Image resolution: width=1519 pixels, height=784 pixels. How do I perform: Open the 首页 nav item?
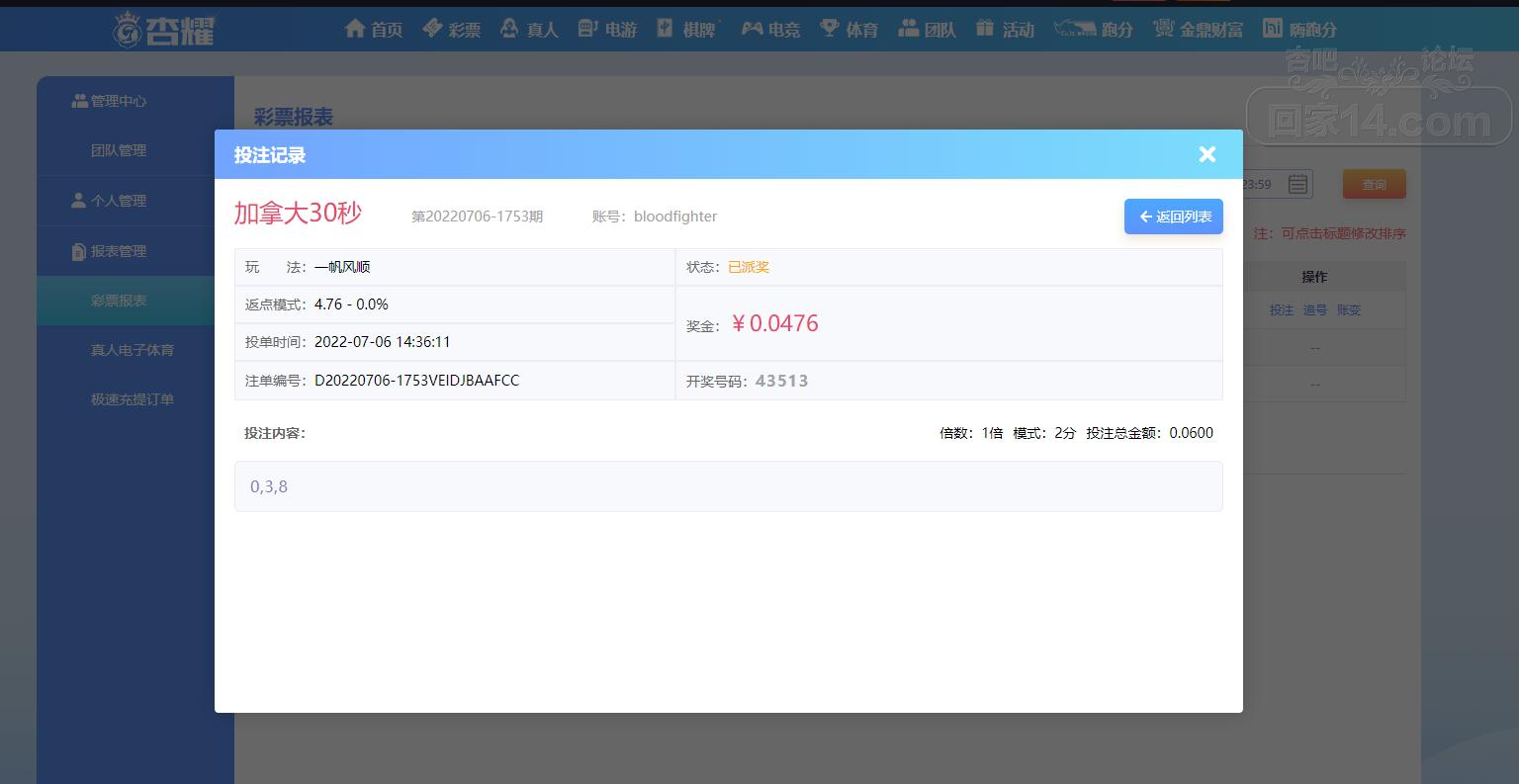[374, 29]
